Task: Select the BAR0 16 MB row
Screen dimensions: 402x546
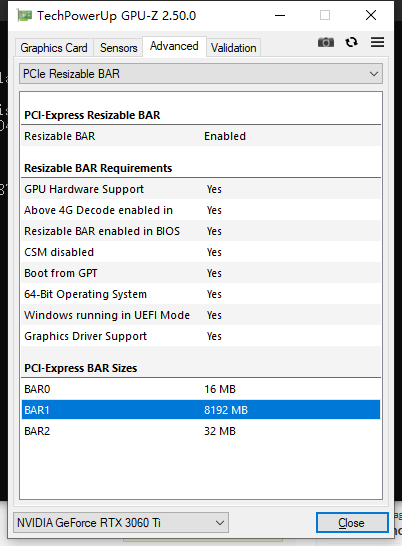Action: (201, 389)
